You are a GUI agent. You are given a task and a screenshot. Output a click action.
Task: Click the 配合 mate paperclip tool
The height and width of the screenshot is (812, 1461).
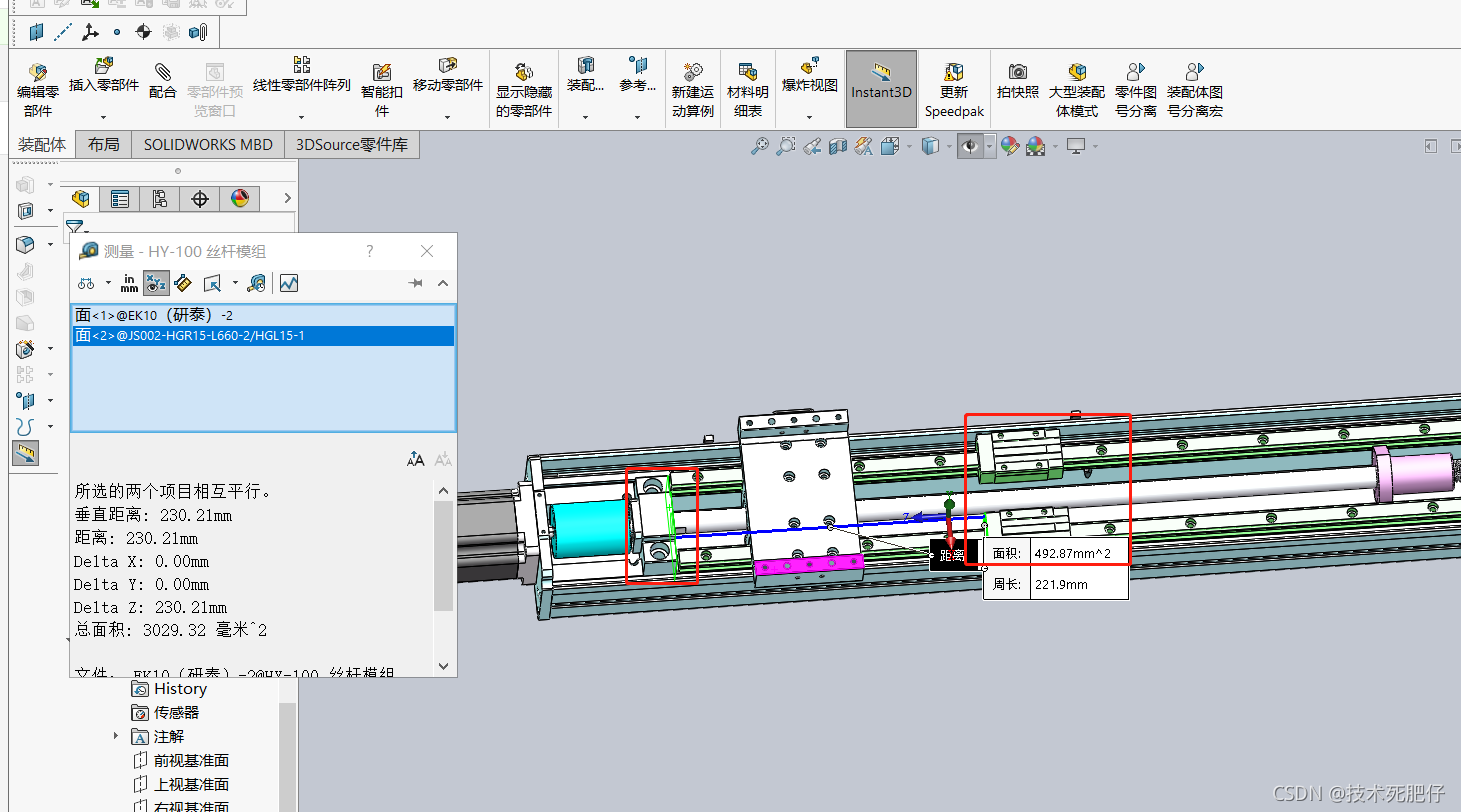(163, 81)
